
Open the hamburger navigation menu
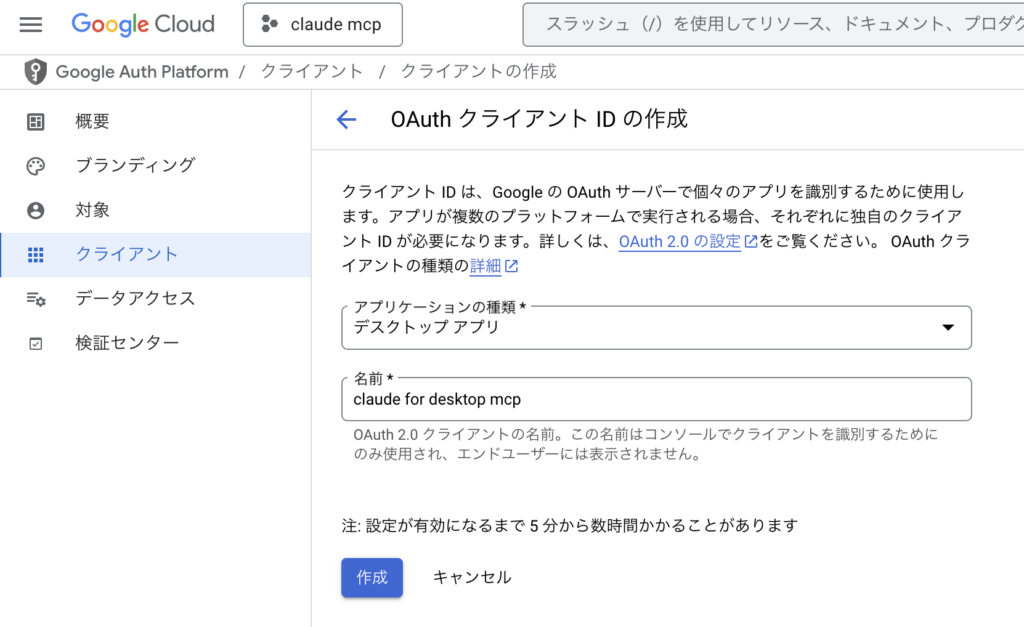click(31, 24)
